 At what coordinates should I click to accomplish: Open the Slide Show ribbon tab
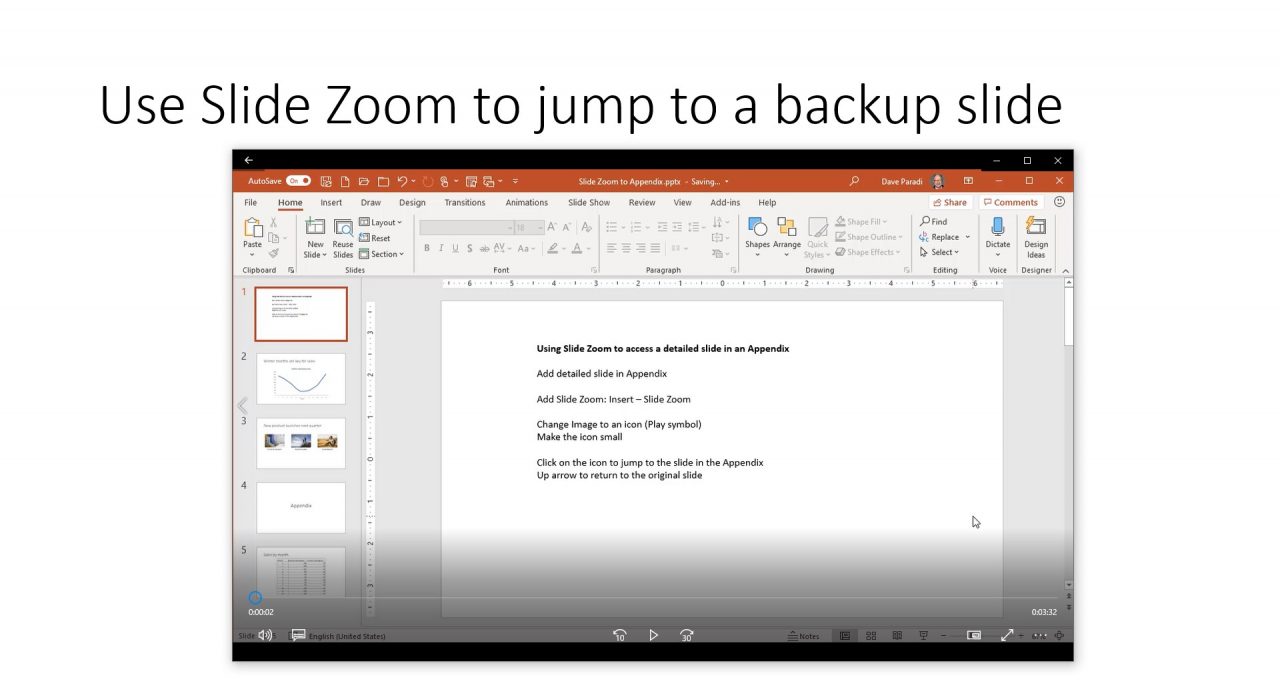pyautogui.click(x=588, y=202)
